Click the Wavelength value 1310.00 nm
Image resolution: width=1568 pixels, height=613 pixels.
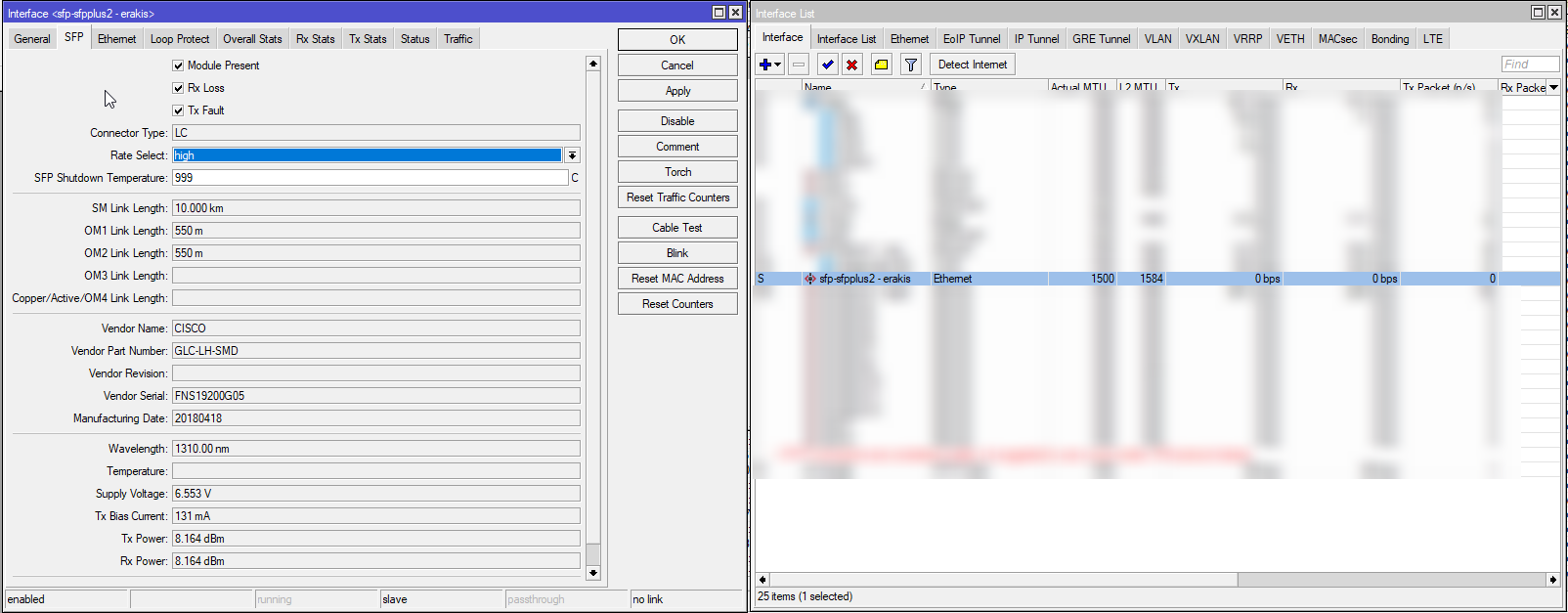coord(376,449)
